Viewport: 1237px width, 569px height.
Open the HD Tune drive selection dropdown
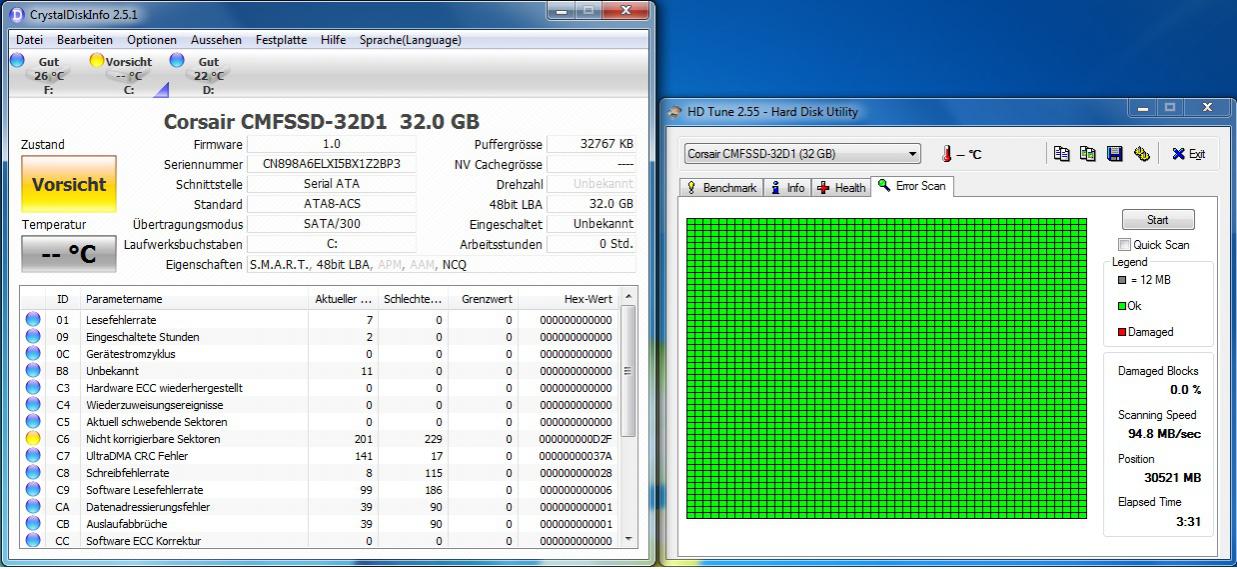coord(802,154)
